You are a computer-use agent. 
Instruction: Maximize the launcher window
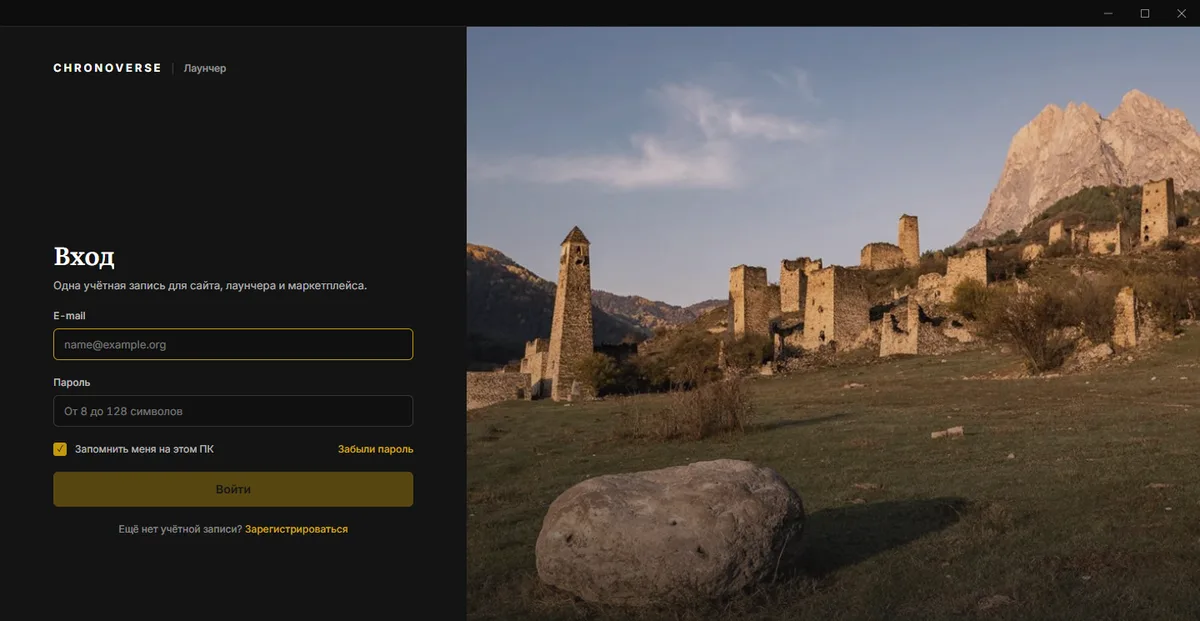tap(1145, 13)
